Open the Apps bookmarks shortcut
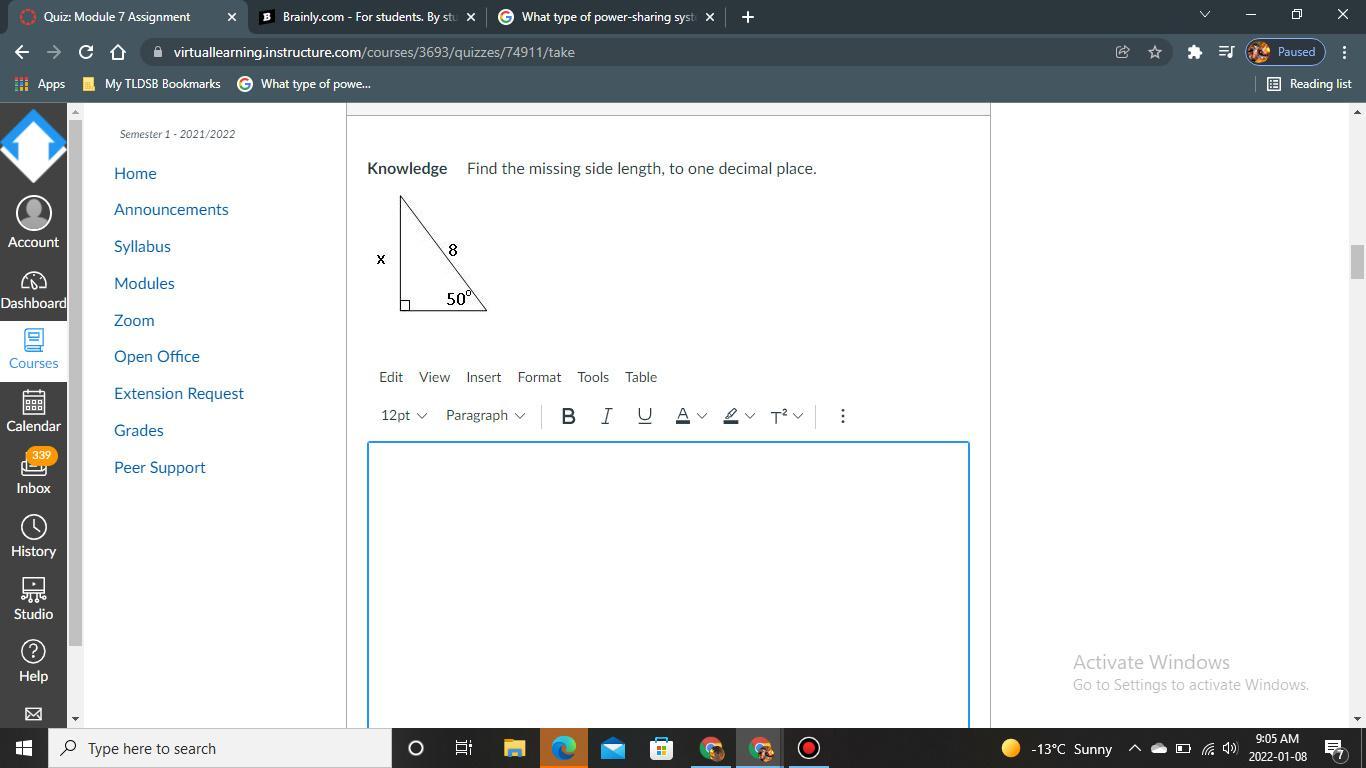This screenshot has width=1366, height=768. pyautogui.click(x=40, y=84)
